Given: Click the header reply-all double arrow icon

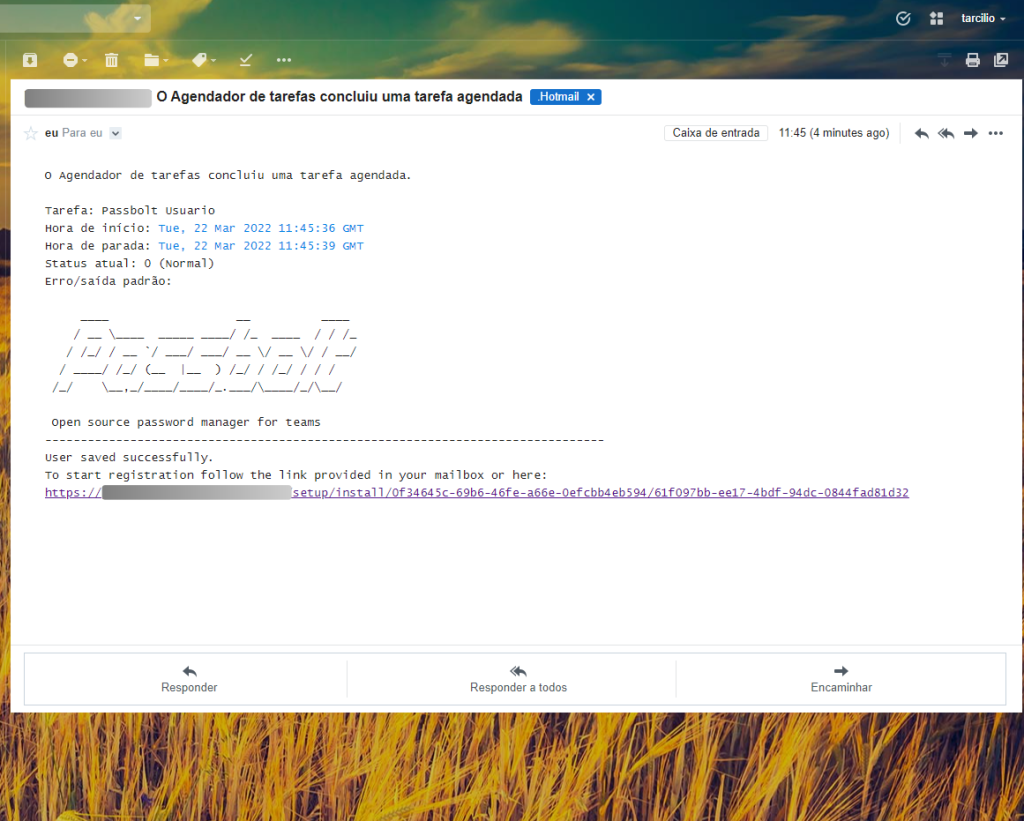Looking at the screenshot, I should [x=946, y=133].
